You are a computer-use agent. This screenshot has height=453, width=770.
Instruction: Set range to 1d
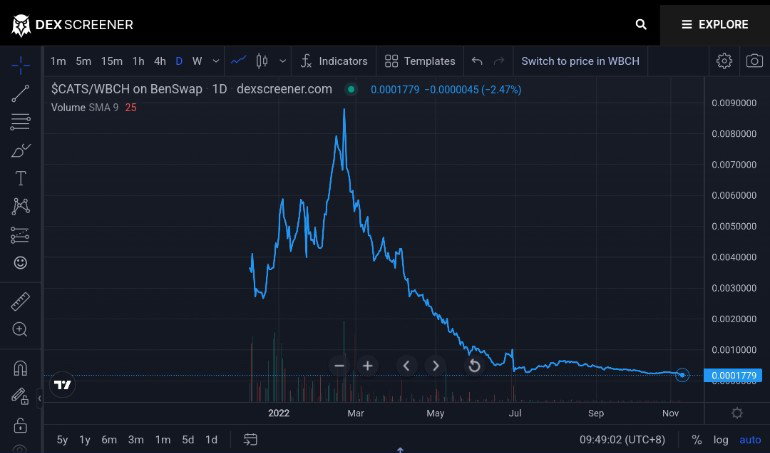[x=211, y=440]
